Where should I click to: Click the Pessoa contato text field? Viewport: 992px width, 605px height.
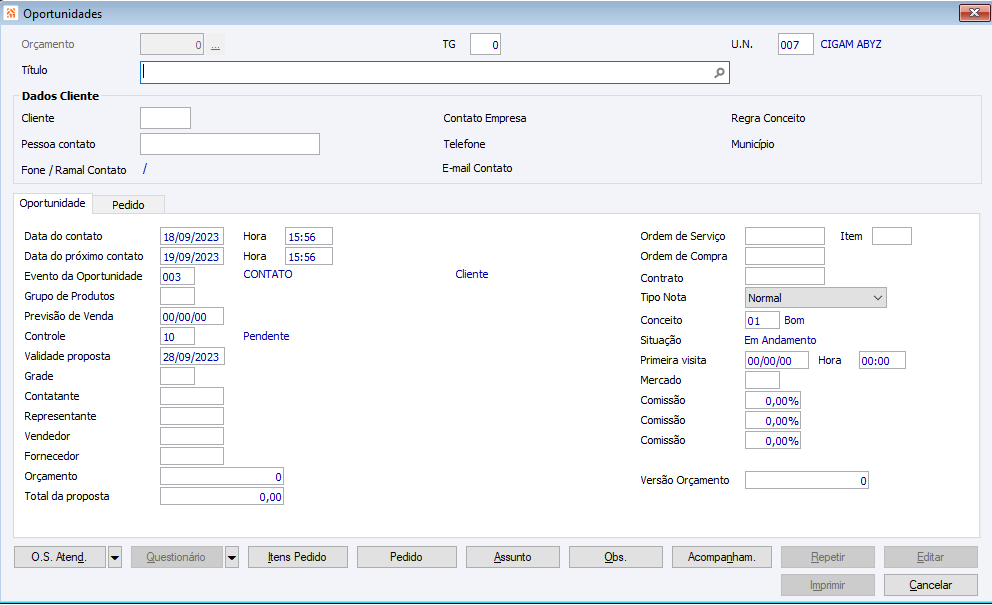tap(229, 145)
